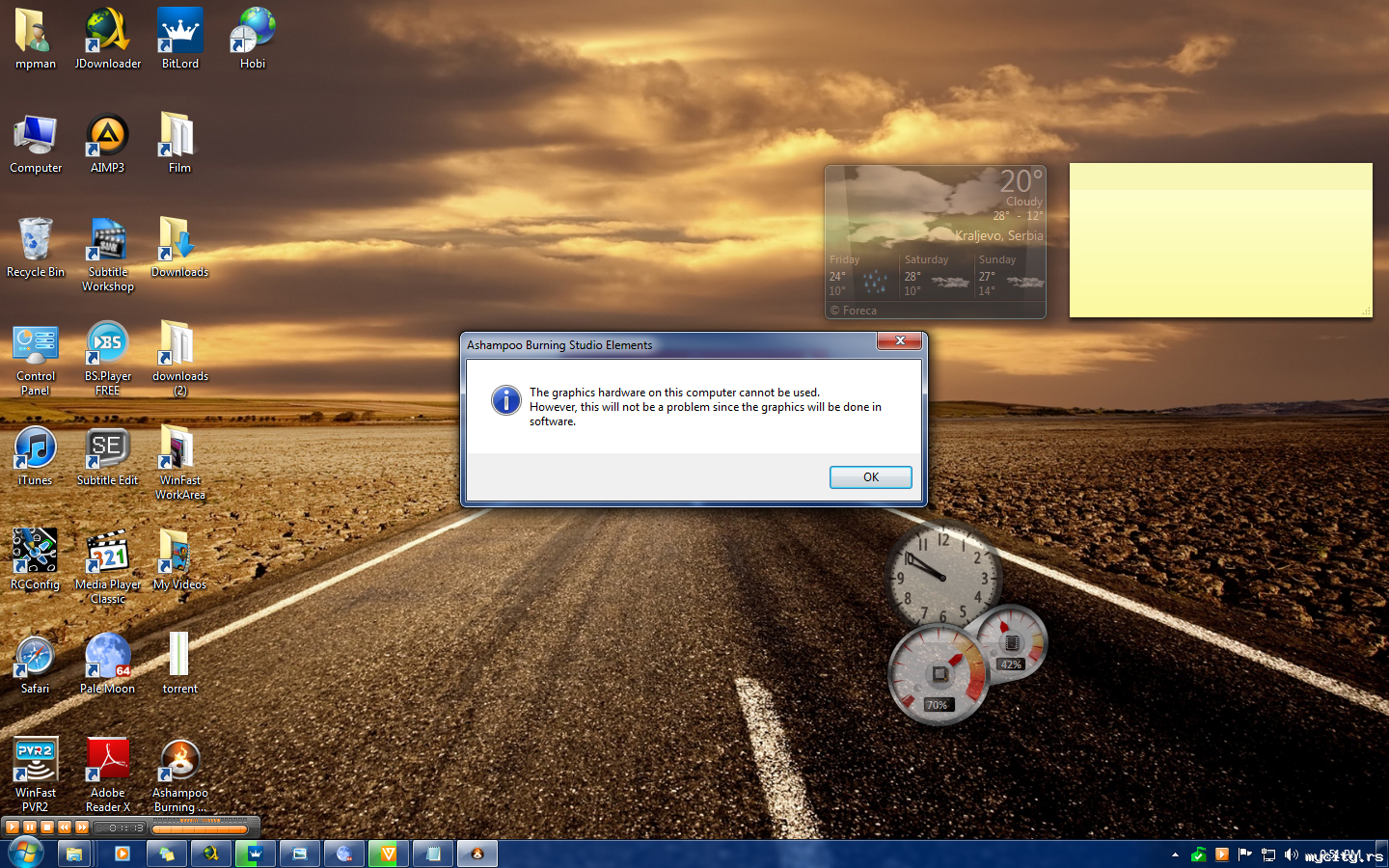Select the WinFast PVR2 shortcut
1389x868 pixels.
tap(36, 775)
